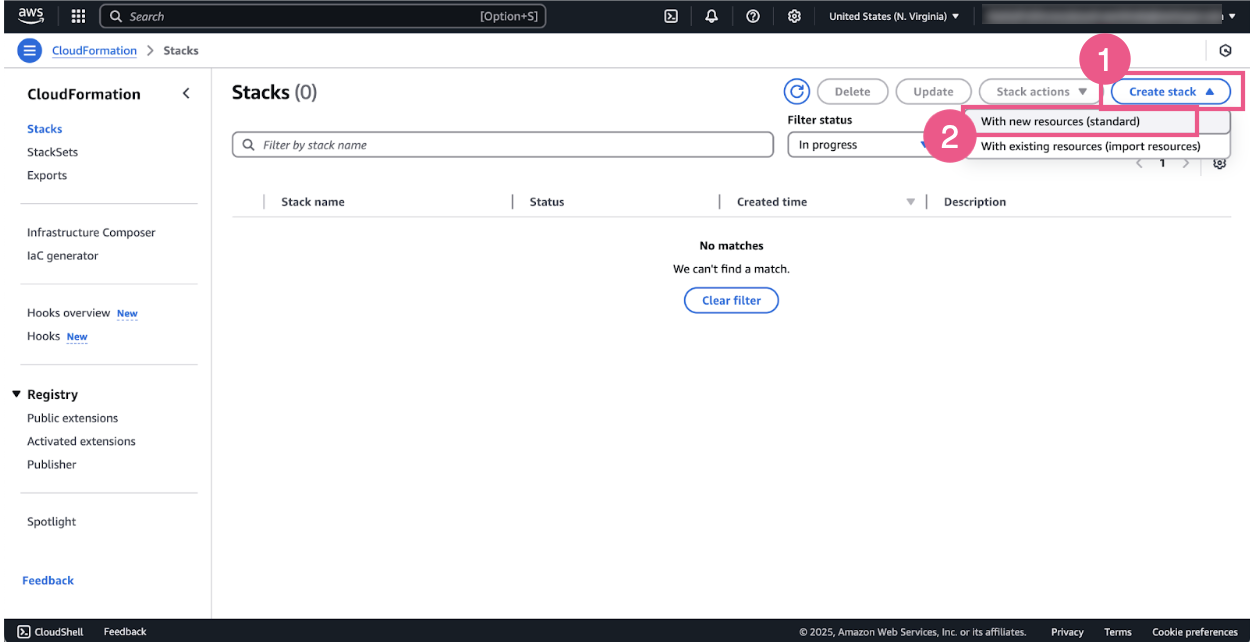Click the AWS logo home icon
This screenshot has width=1250, height=642.
[30, 16]
